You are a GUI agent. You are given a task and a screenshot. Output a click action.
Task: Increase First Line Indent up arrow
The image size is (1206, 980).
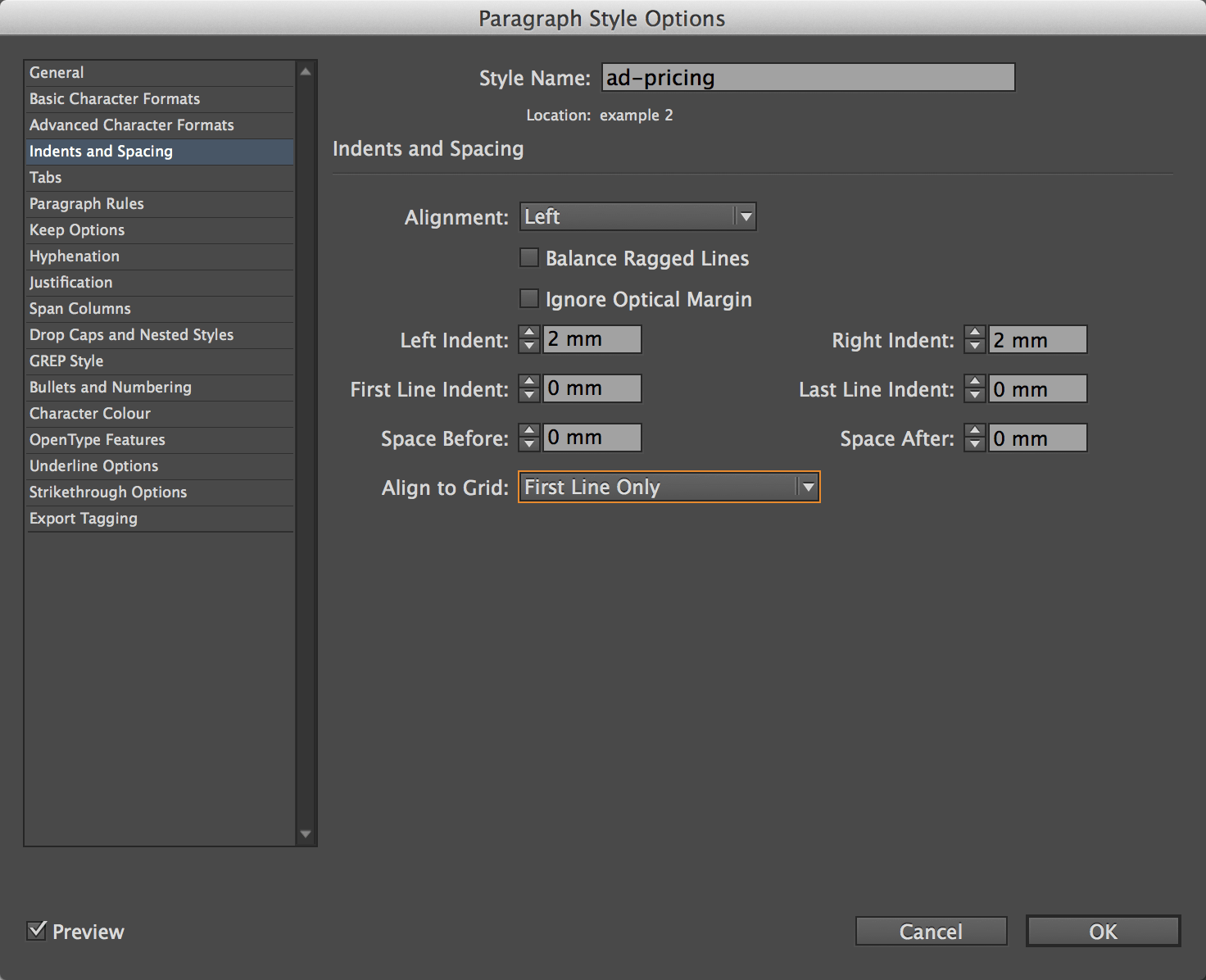pos(529,382)
